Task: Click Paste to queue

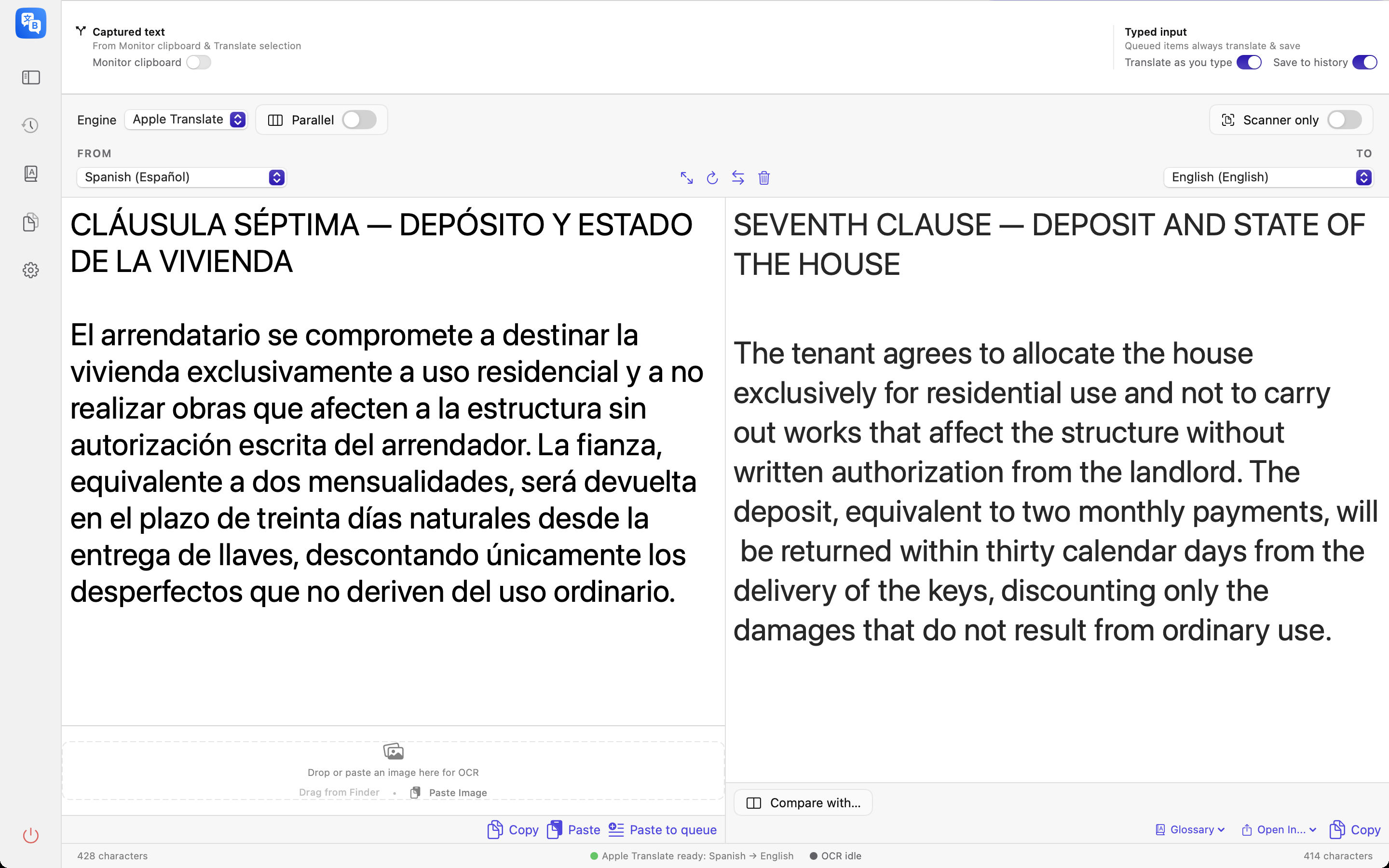Action: pos(662,829)
